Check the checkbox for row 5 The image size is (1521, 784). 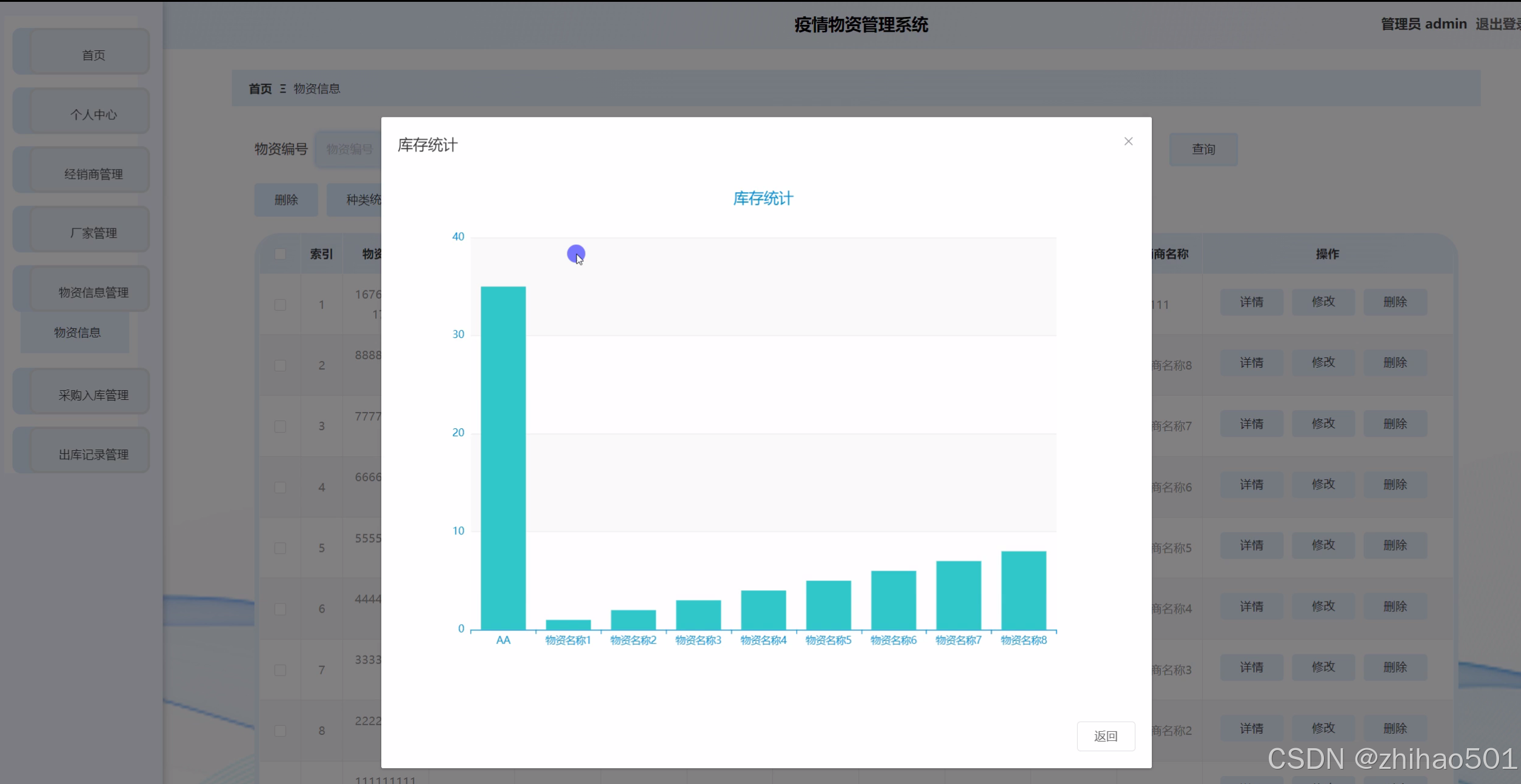coord(280,548)
